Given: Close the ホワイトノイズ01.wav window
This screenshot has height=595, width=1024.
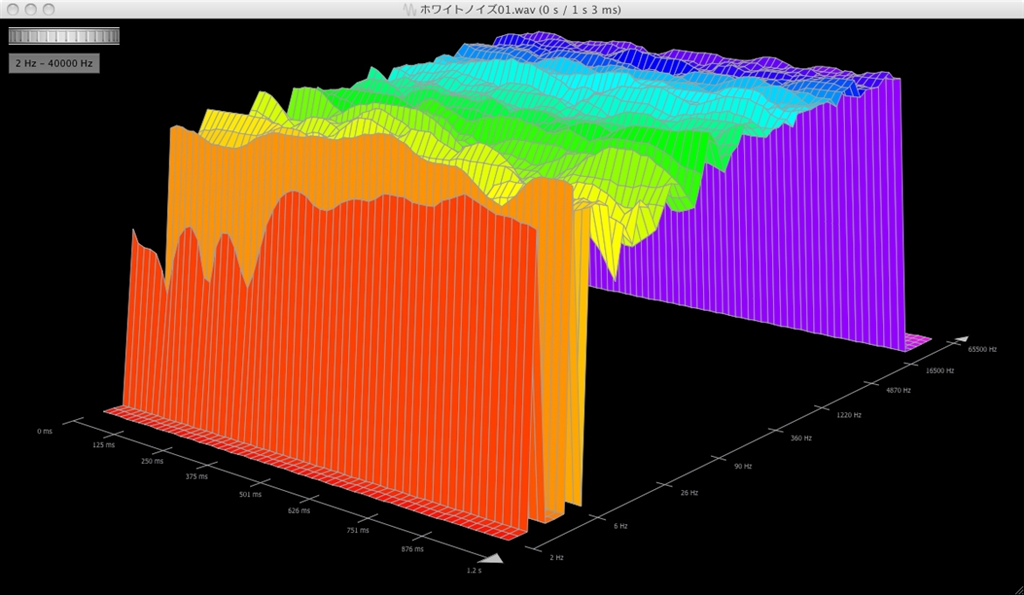Looking at the screenshot, I should pyautogui.click(x=12, y=9).
